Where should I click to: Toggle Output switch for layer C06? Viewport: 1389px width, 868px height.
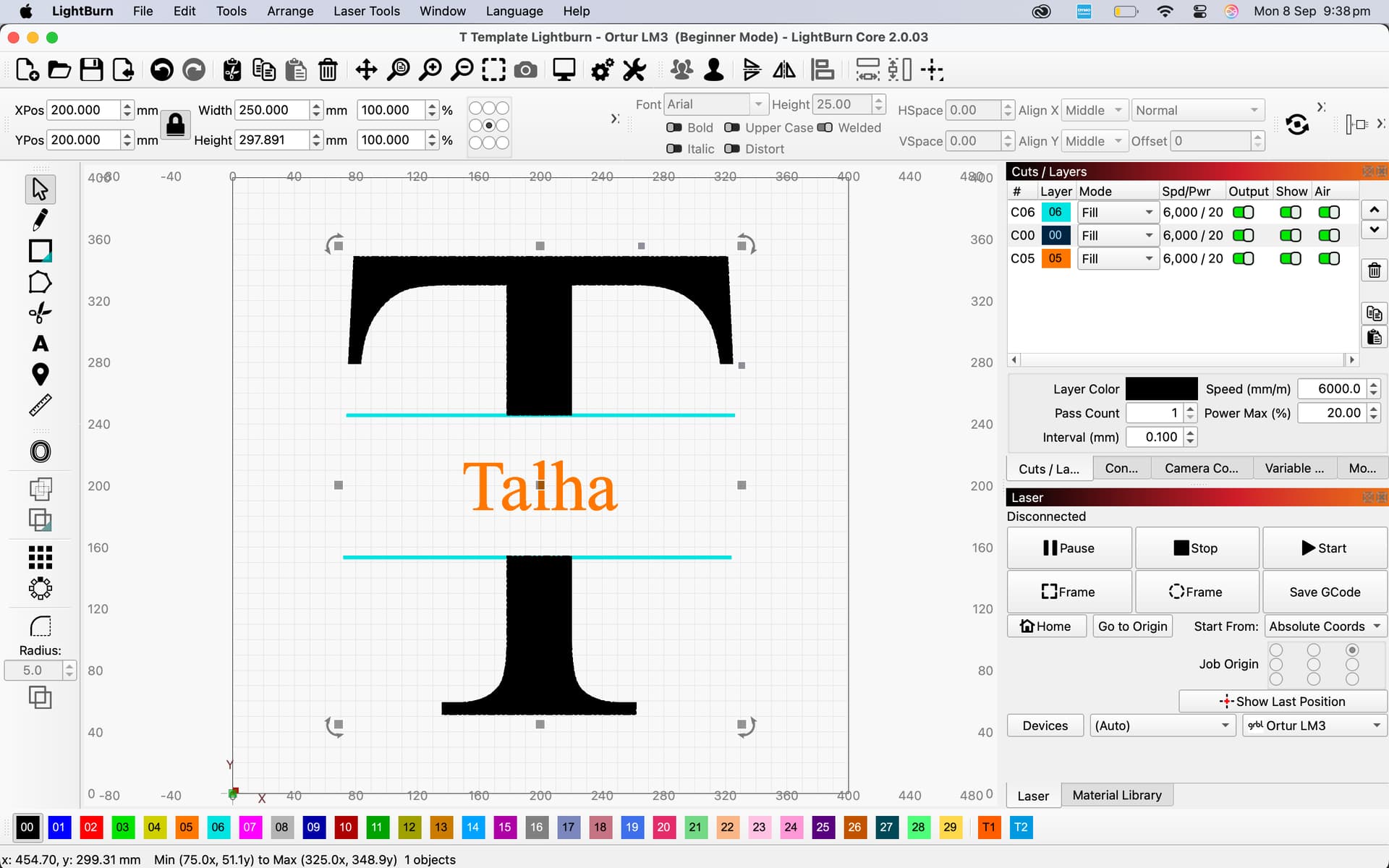click(x=1243, y=212)
